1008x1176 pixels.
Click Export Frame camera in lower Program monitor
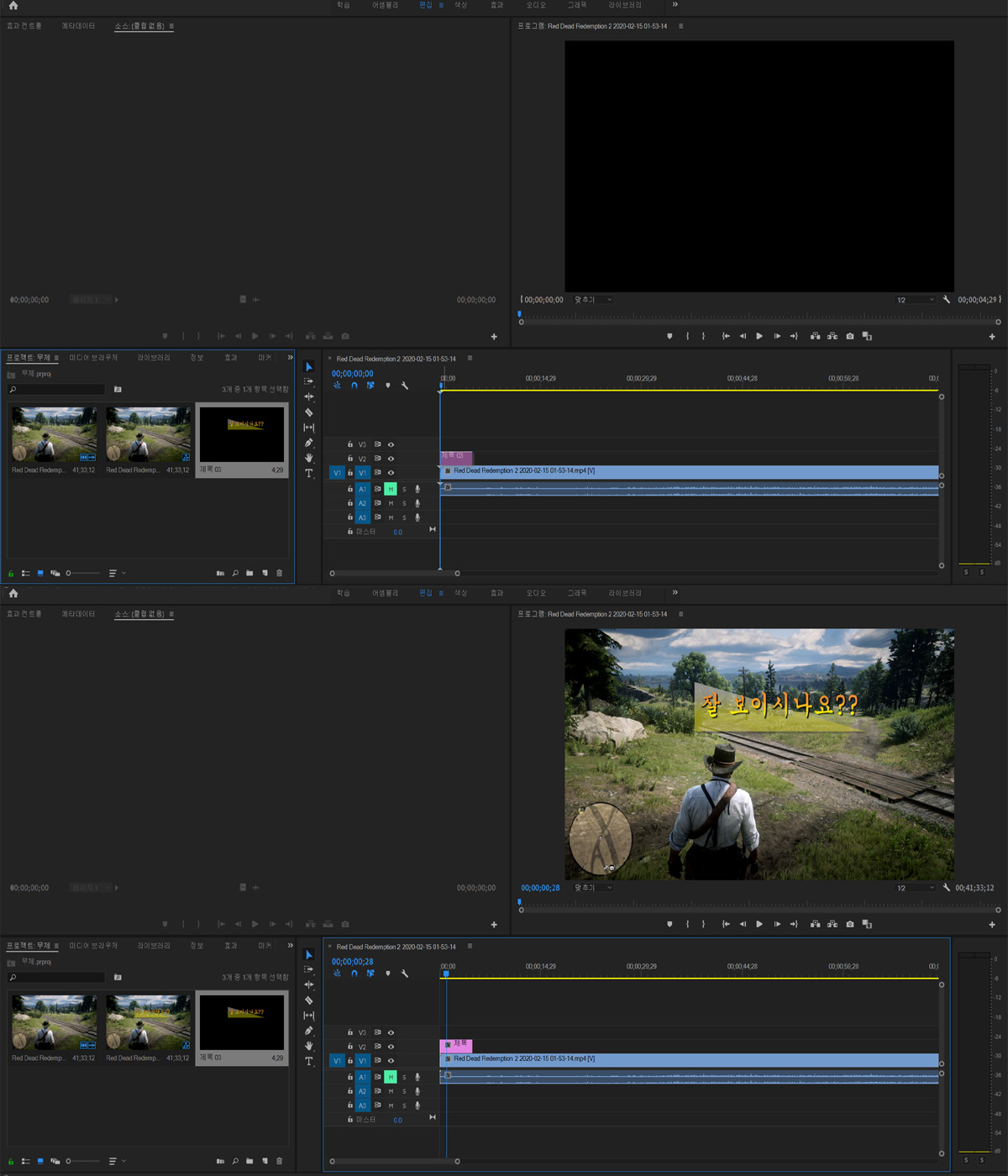click(850, 924)
